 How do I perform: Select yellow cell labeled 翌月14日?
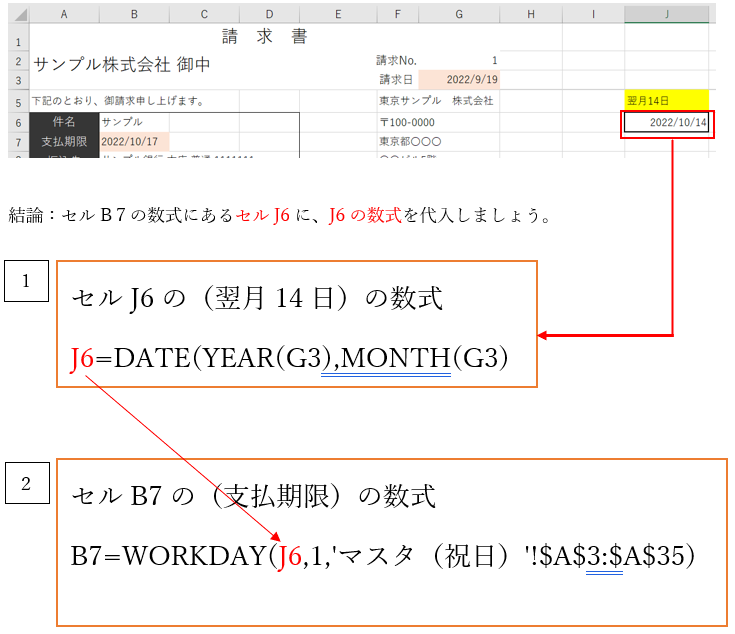point(667,101)
